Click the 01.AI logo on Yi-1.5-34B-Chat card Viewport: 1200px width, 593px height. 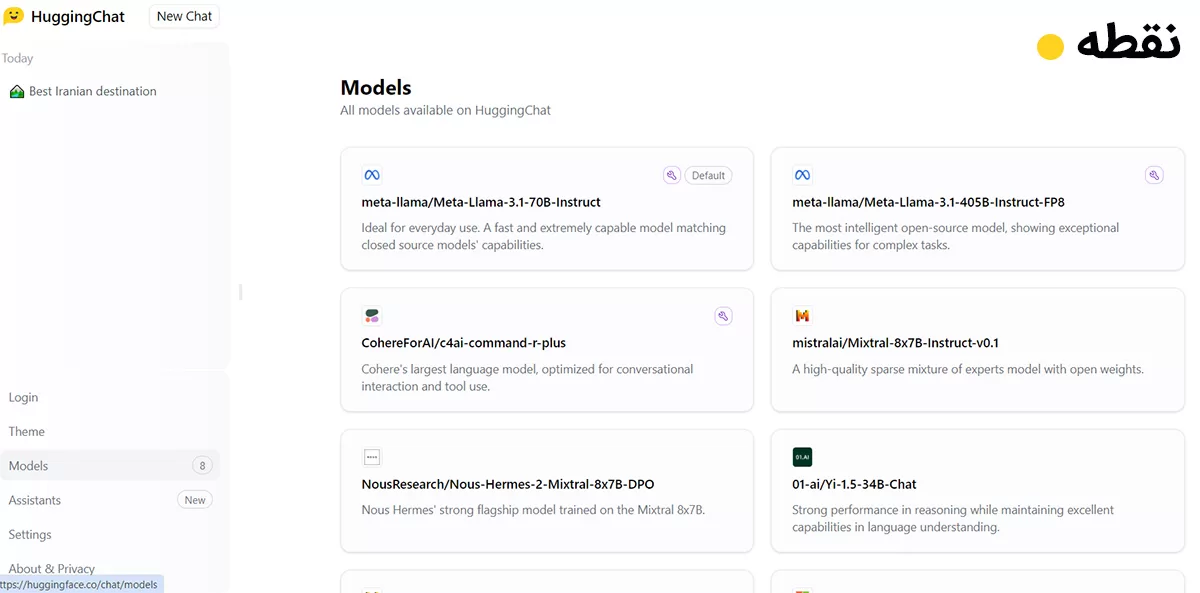[802, 457]
